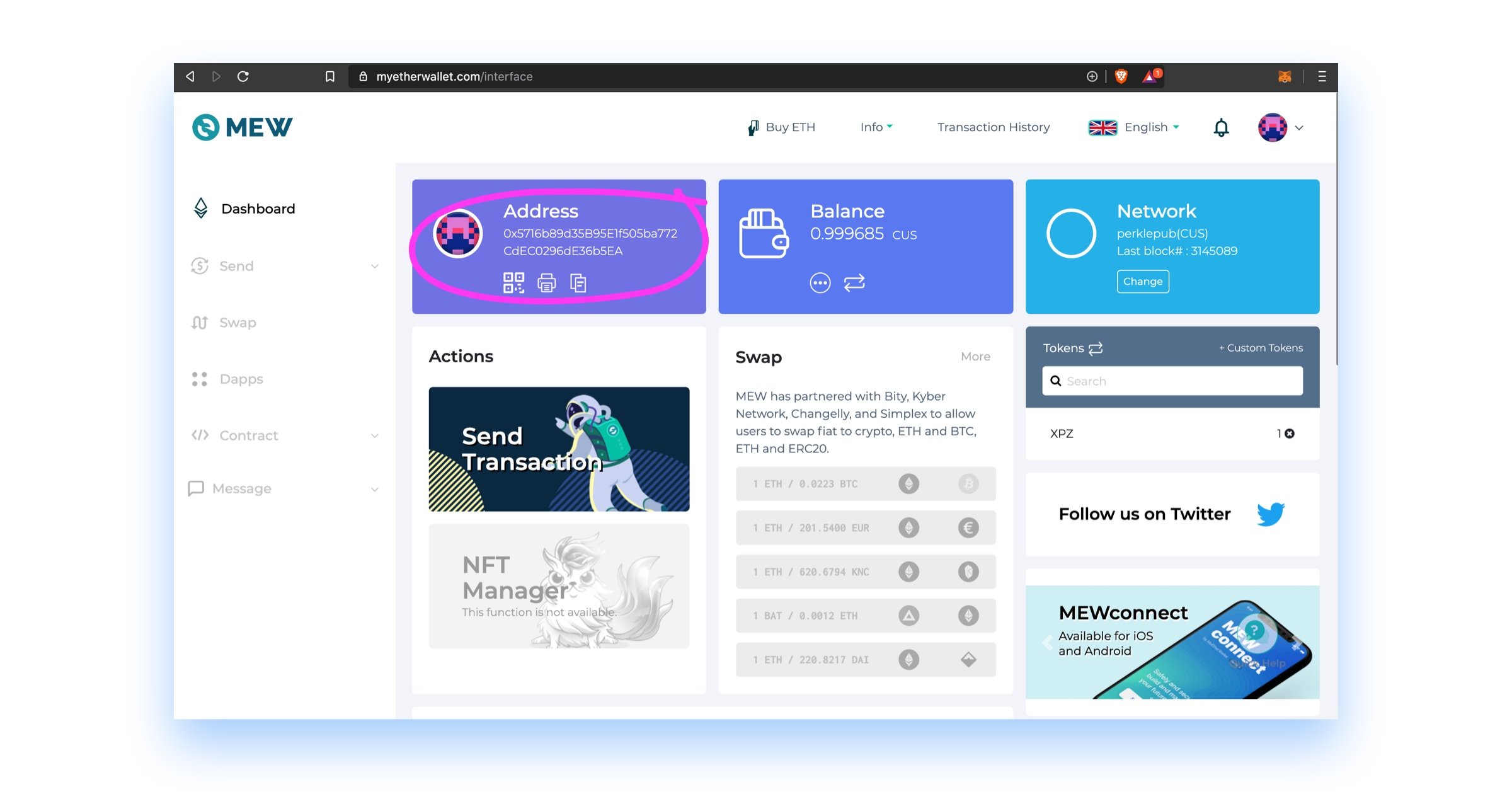Open the notifications bell

[1221, 127]
